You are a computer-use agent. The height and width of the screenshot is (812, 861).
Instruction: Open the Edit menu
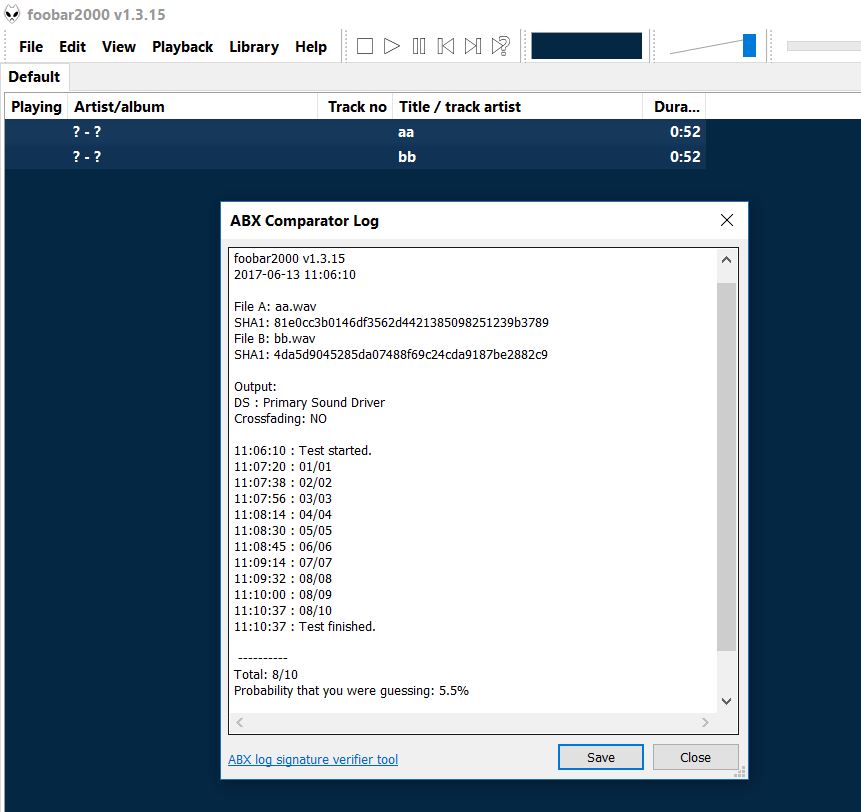pyautogui.click(x=72, y=47)
